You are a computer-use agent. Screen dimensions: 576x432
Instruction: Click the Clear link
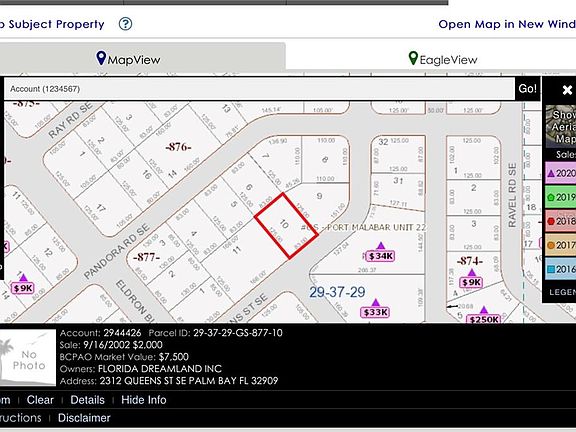coord(40,400)
